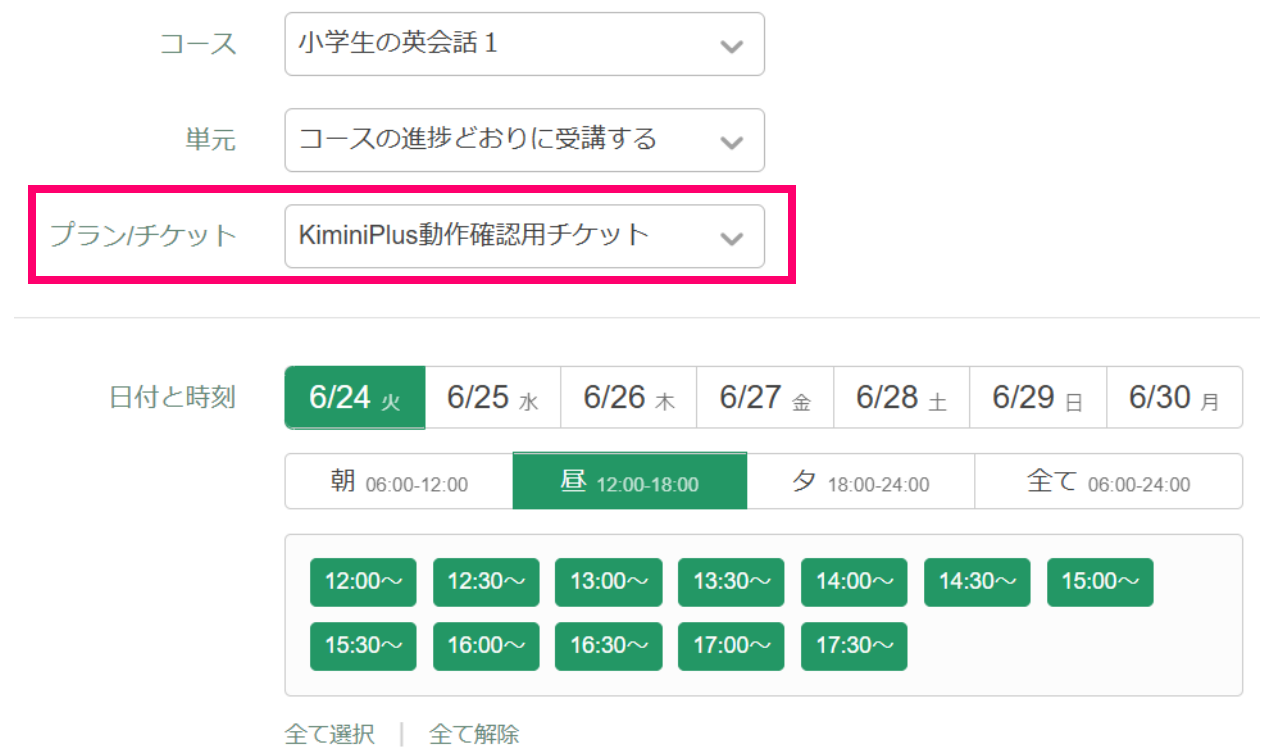Toggle the 14:30～ time slot
The width and height of the screenshot is (1282, 756).
(977, 582)
